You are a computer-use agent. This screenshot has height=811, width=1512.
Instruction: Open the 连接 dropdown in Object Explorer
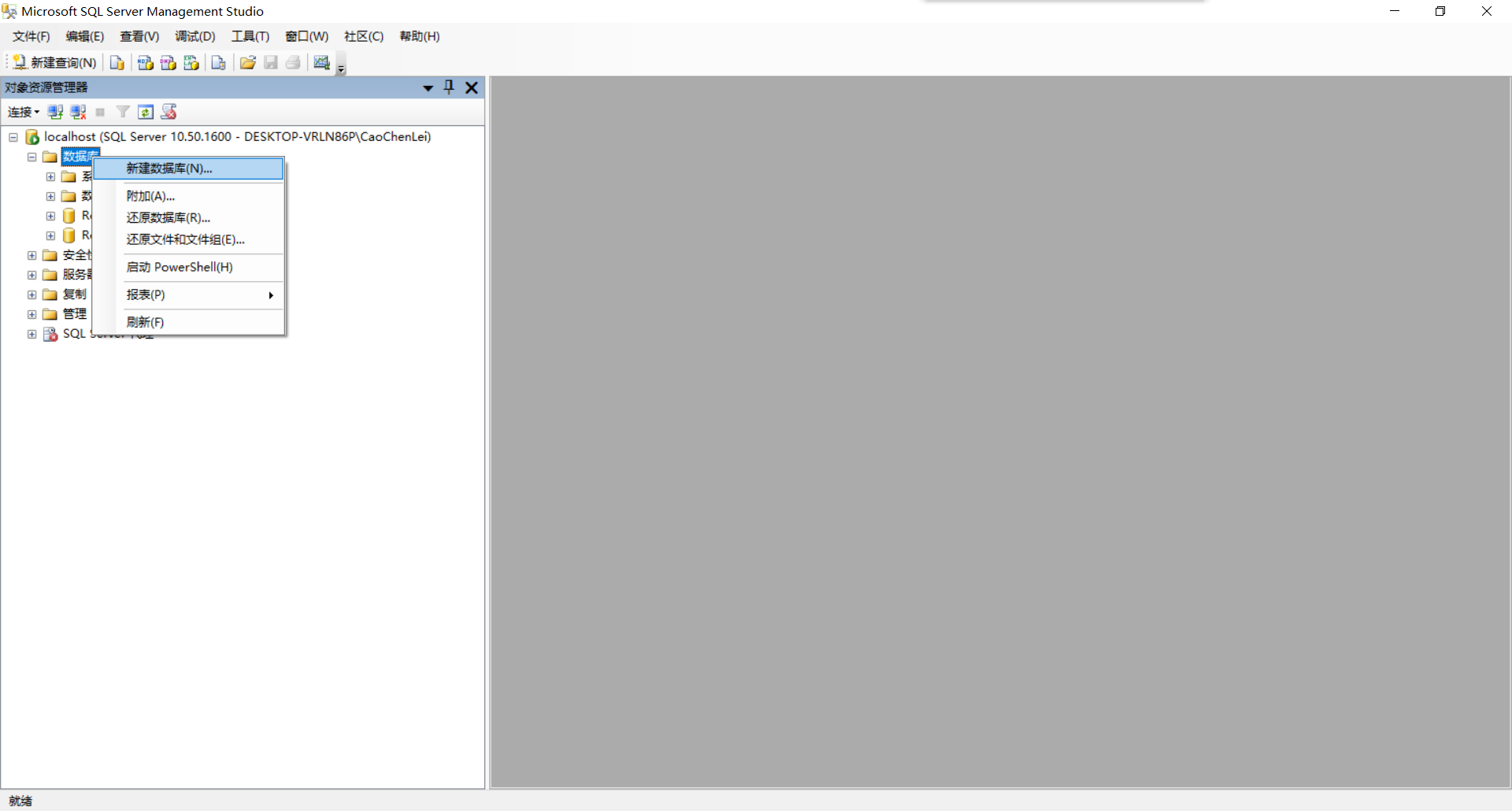24,112
